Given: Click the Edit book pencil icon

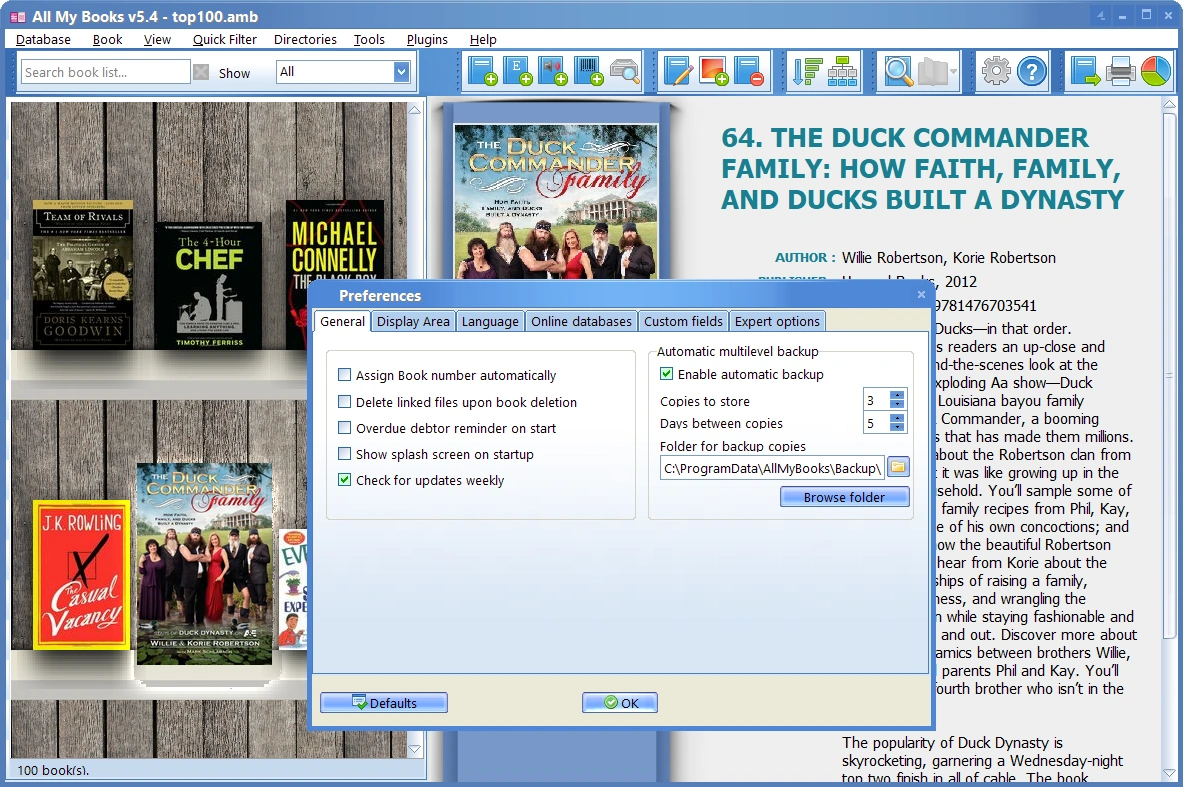Looking at the screenshot, I should point(678,71).
